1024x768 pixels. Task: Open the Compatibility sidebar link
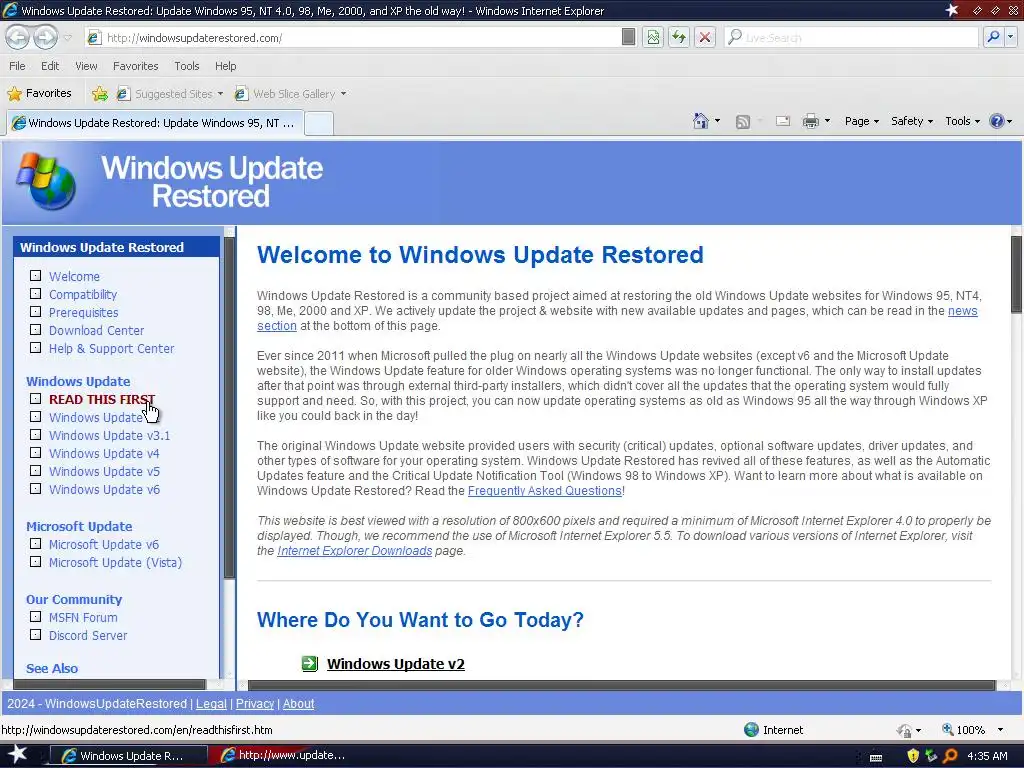click(83, 295)
